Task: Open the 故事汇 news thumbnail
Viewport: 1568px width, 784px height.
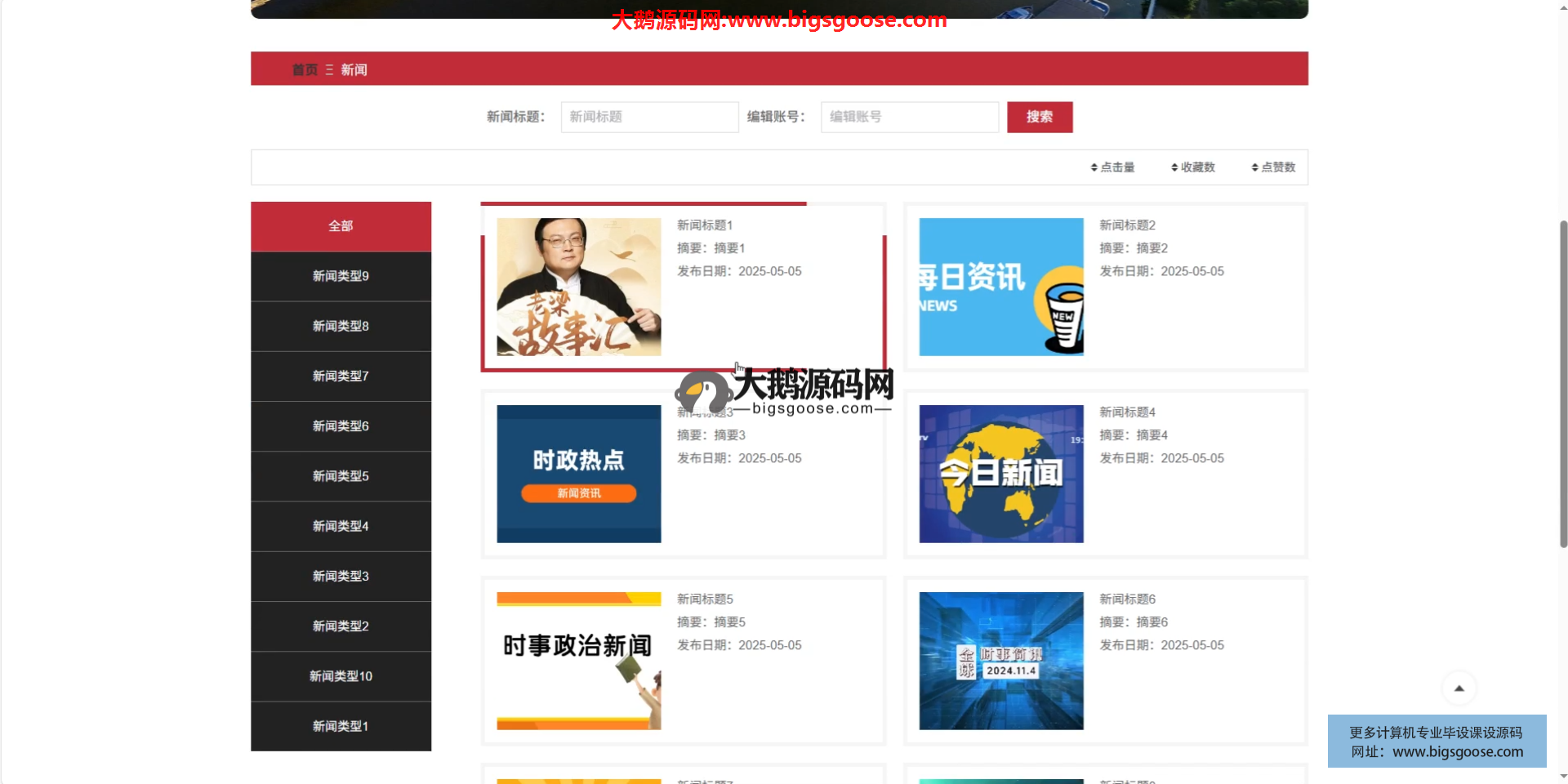Action: click(x=578, y=287)
